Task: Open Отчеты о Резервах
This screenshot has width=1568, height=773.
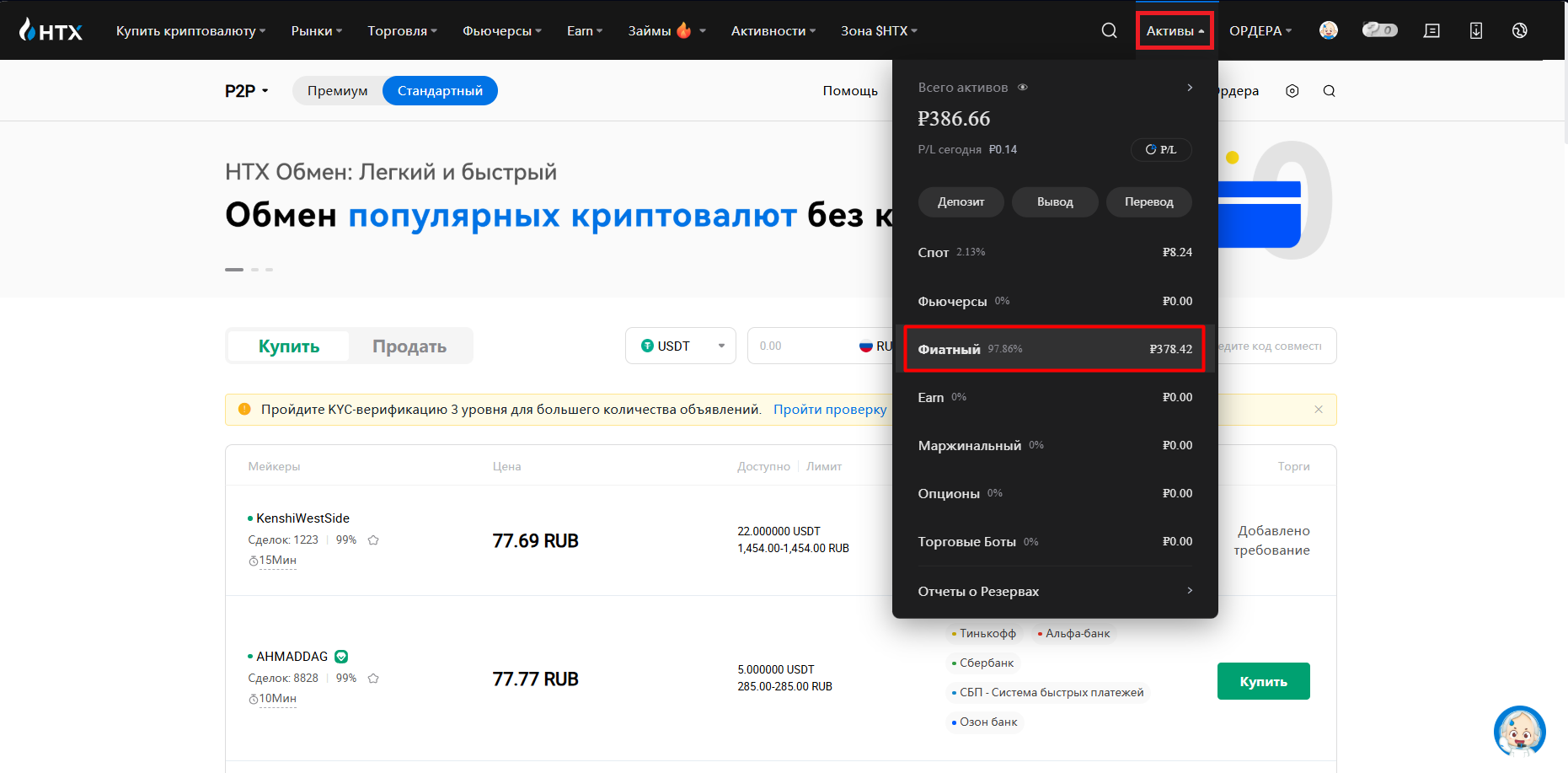Action: click(x=1055, y=591)
